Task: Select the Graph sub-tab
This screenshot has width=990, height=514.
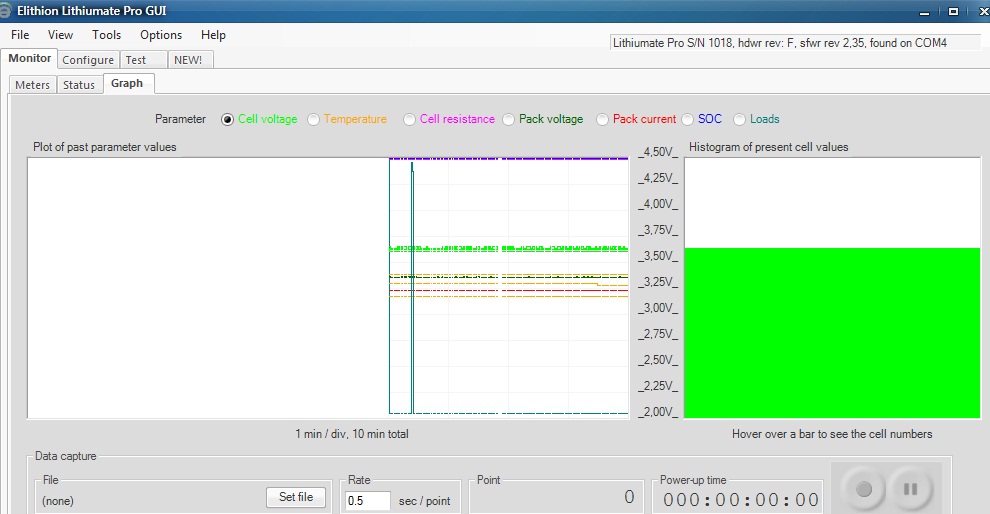Action: (x=128, y=83)
